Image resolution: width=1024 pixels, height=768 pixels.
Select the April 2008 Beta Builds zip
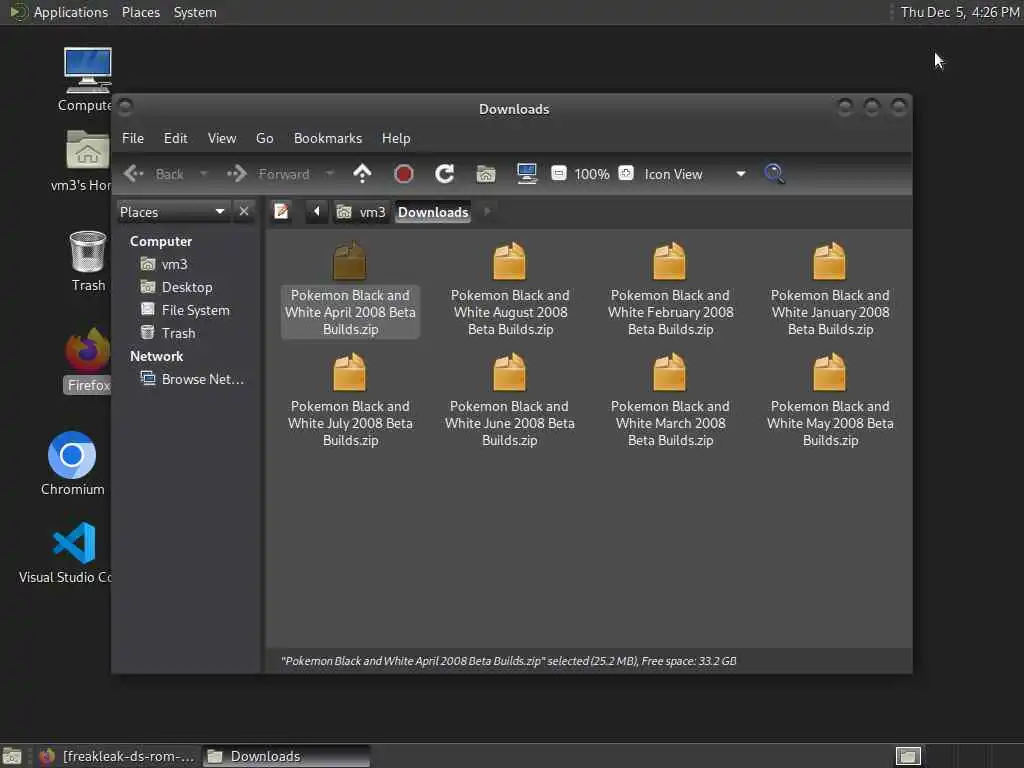coord(350,288)
